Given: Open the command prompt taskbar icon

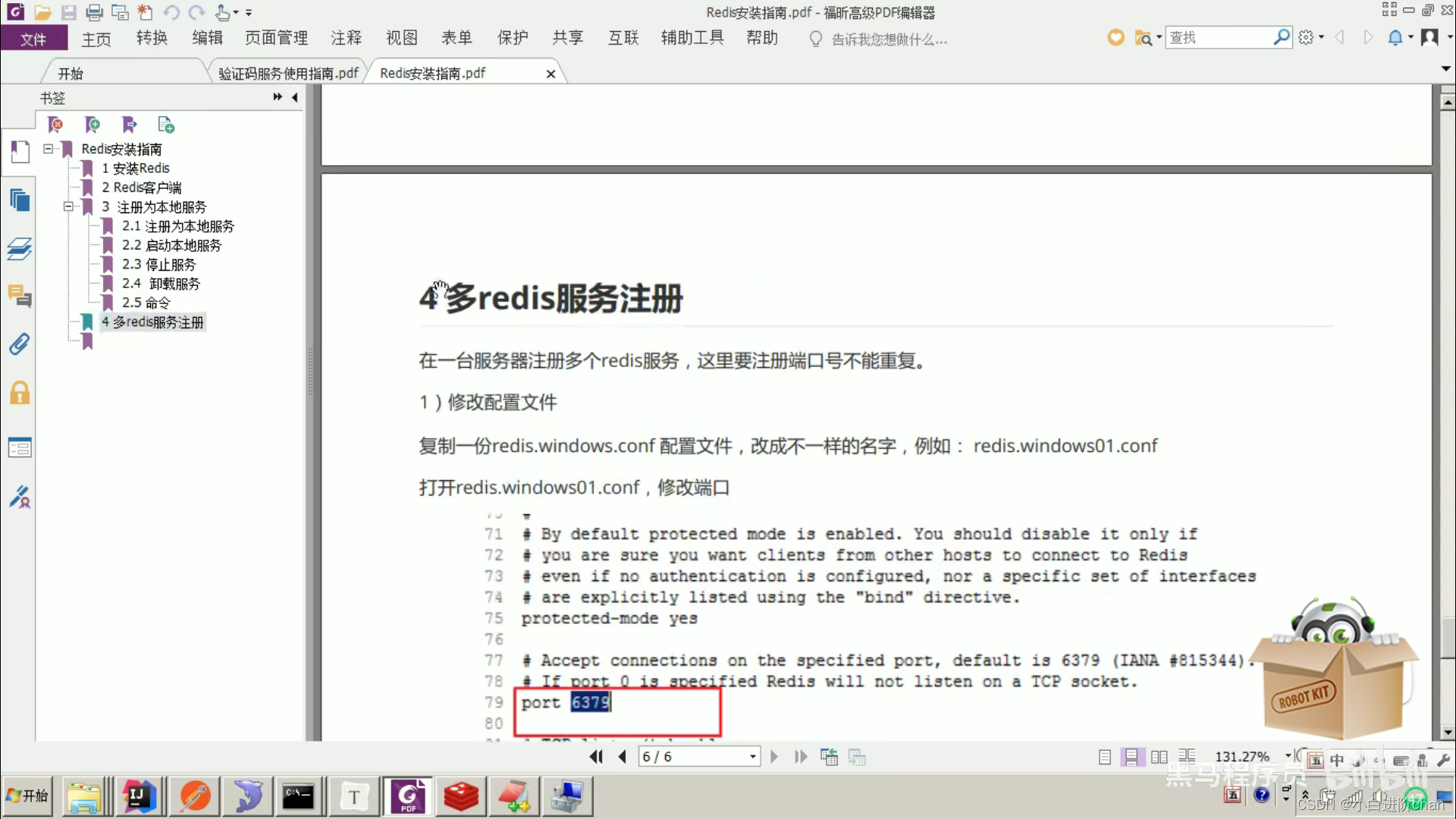Looking at the screenshot, I should (x=297, y=796).
